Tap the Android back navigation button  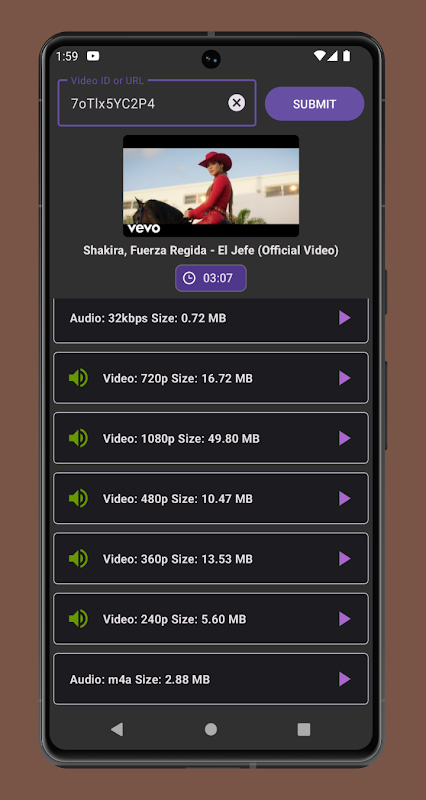[x=117, y=730]
